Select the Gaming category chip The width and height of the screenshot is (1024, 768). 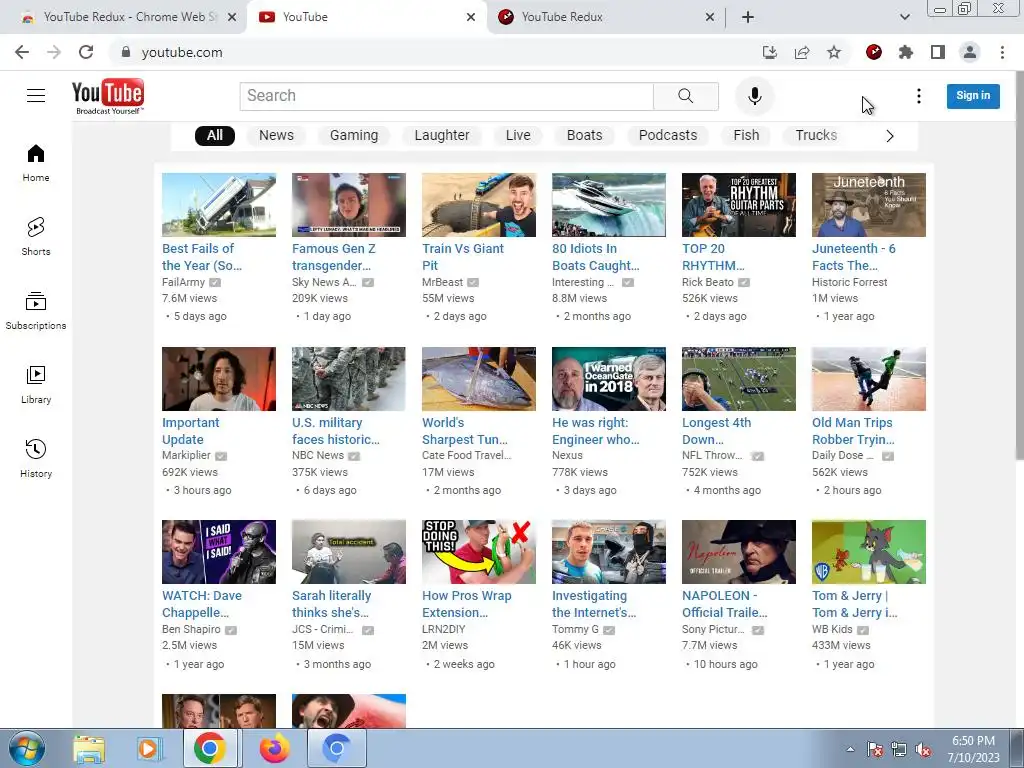(x=354, y=135)
